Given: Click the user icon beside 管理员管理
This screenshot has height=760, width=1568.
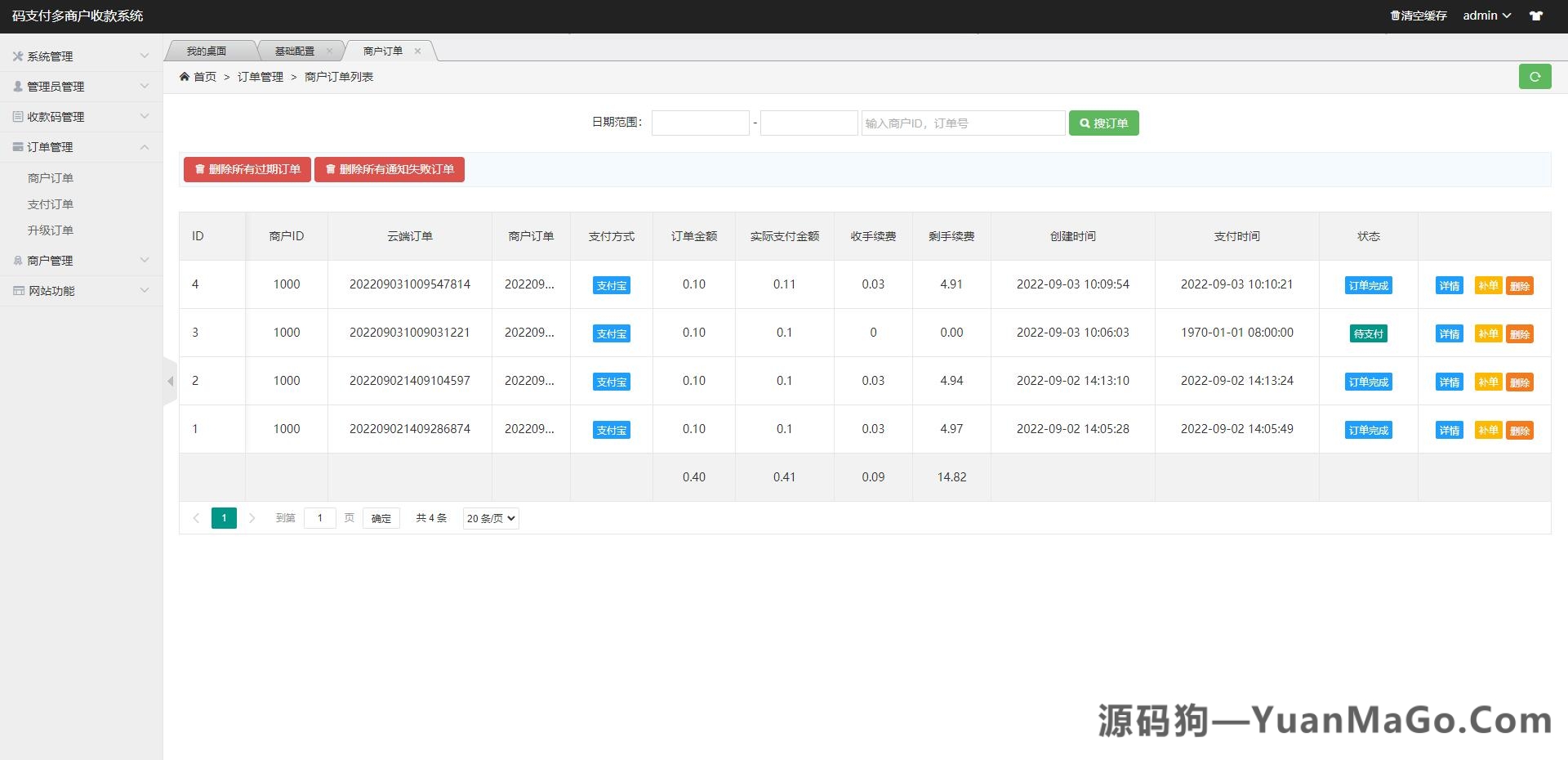Looking at the screenshot, I should [16, 86].
